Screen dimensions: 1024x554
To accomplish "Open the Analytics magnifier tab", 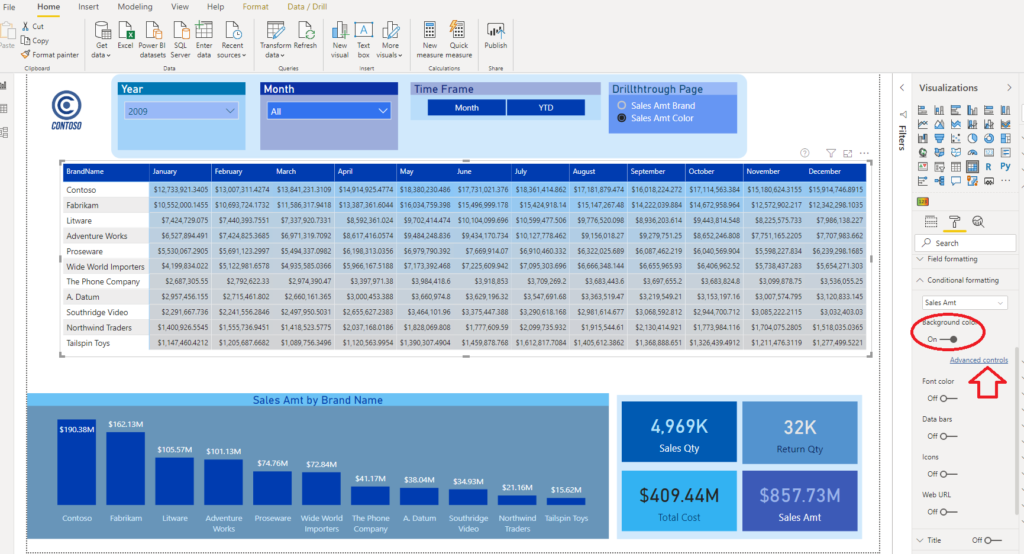I will click(978, 221).
